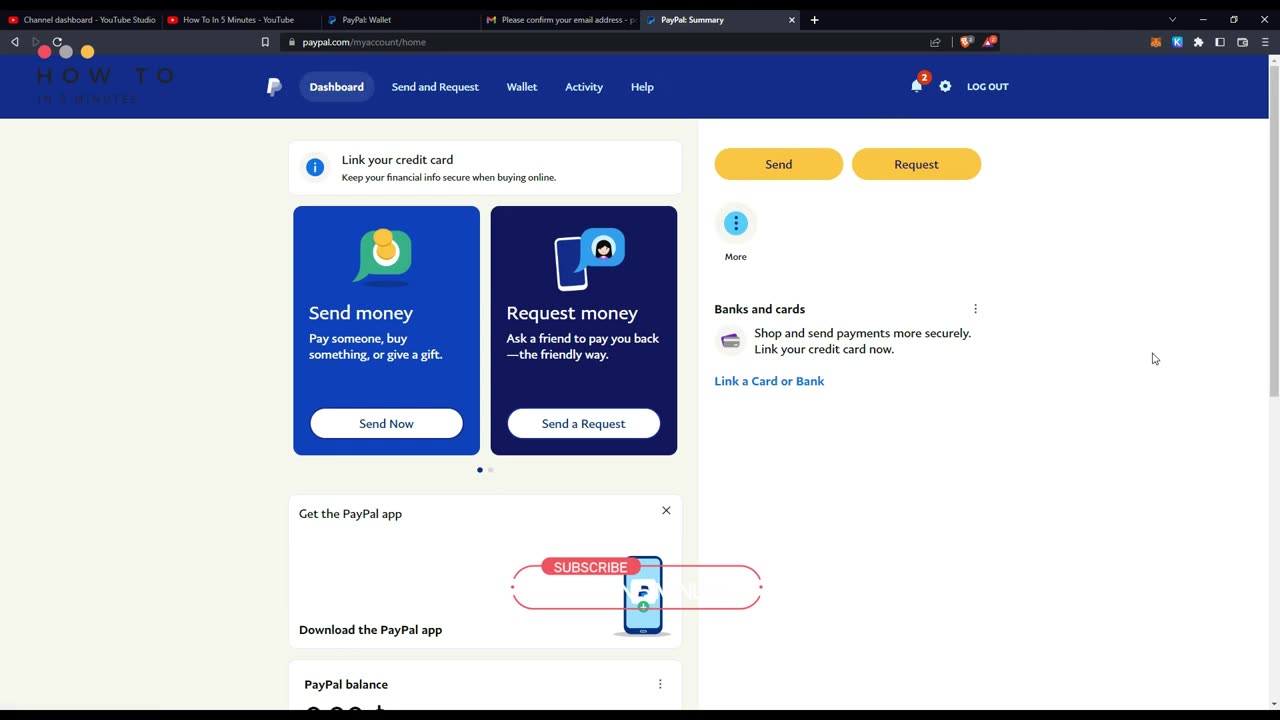The image size is (1280, 720).
Task: Open Send and Request menu
Action: coord(435,87)
